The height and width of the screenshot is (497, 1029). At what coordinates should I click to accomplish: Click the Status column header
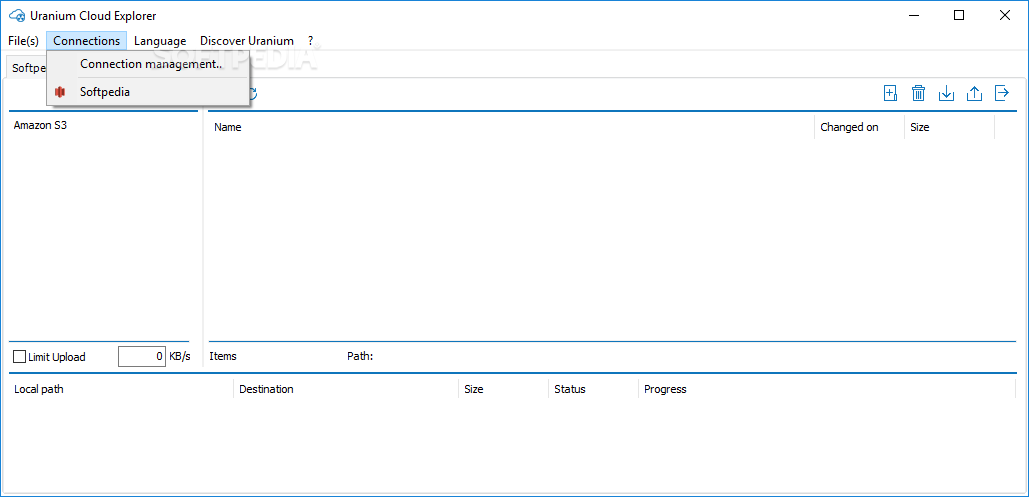(x=593, y=389)
